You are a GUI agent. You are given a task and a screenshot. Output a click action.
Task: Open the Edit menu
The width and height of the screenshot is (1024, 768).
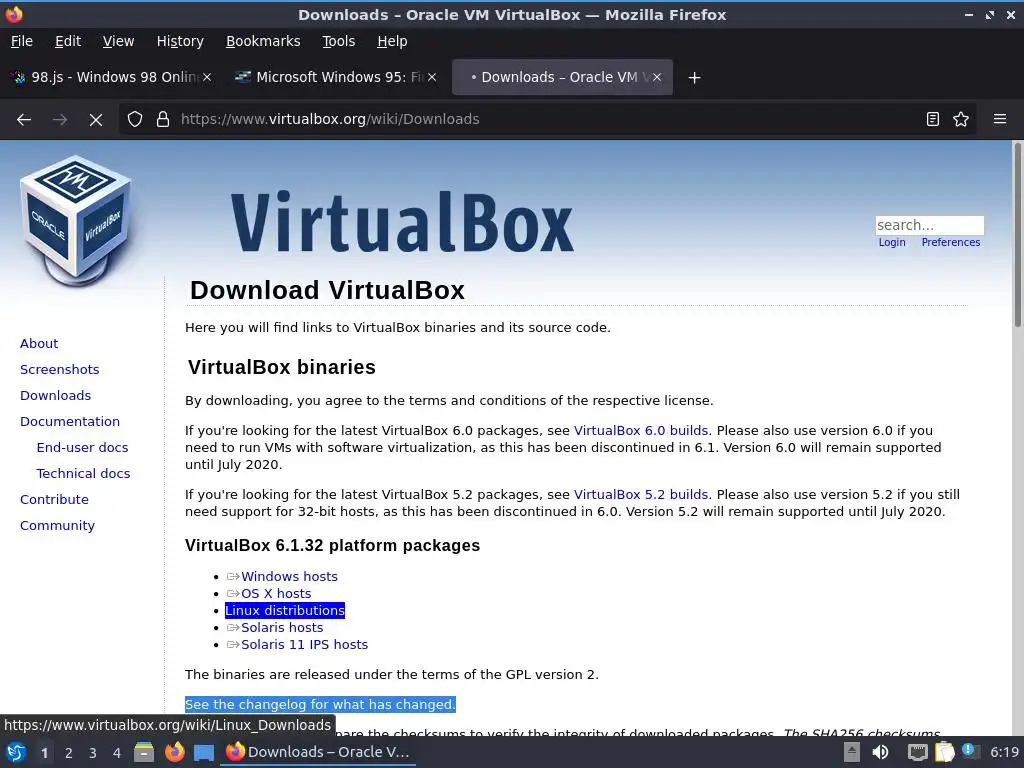coord(68,41)
